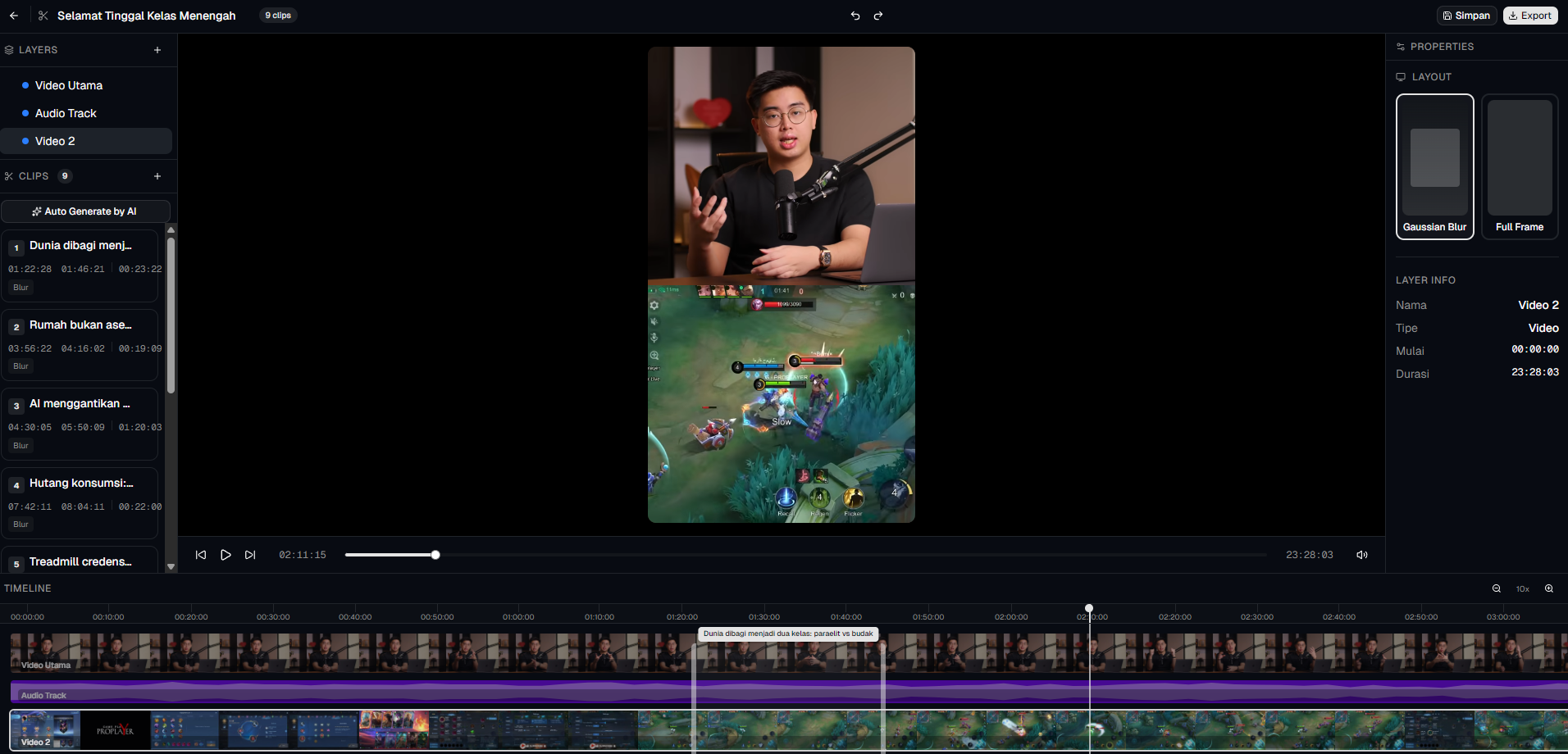This screenshot has height=754, width=1568.
Task: Choose Full Frame layout
Action: 1520,166
